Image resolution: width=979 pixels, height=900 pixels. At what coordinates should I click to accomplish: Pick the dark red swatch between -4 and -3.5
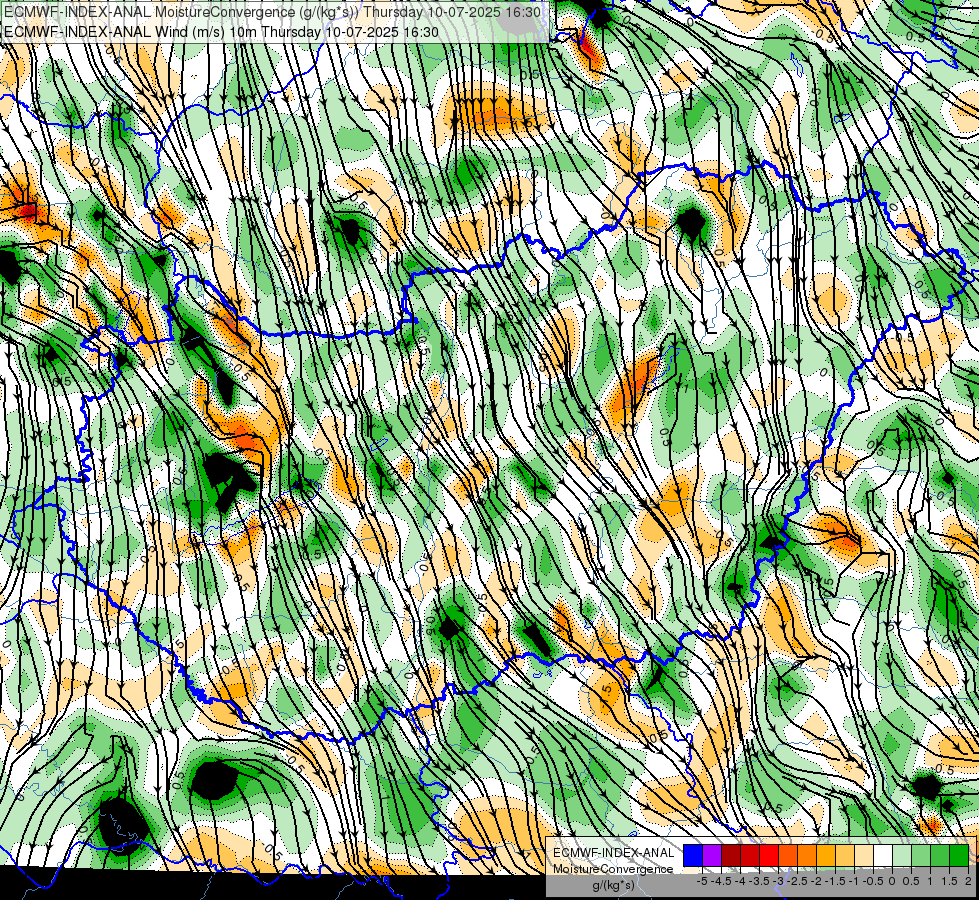[750, 856]
